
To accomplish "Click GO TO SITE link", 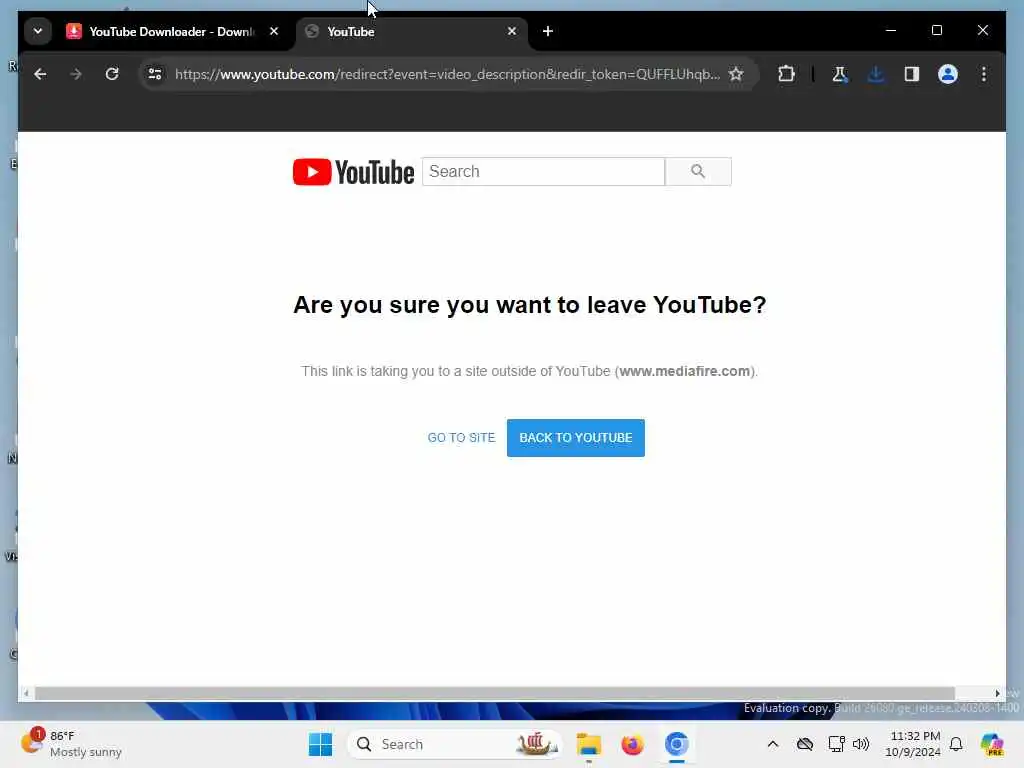I will tap(461, 438).
